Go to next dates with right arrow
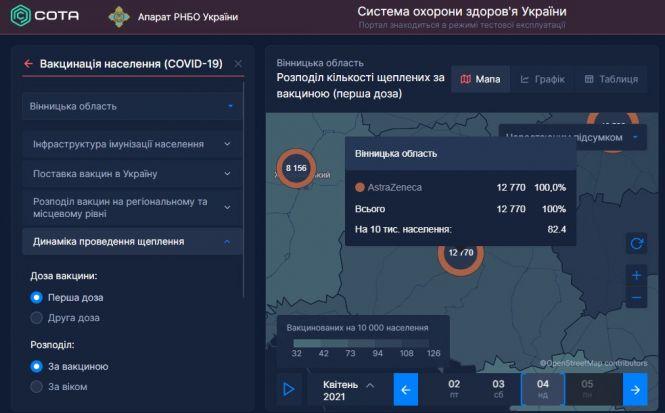Screen dimensions: 665x413 [635, 389]
